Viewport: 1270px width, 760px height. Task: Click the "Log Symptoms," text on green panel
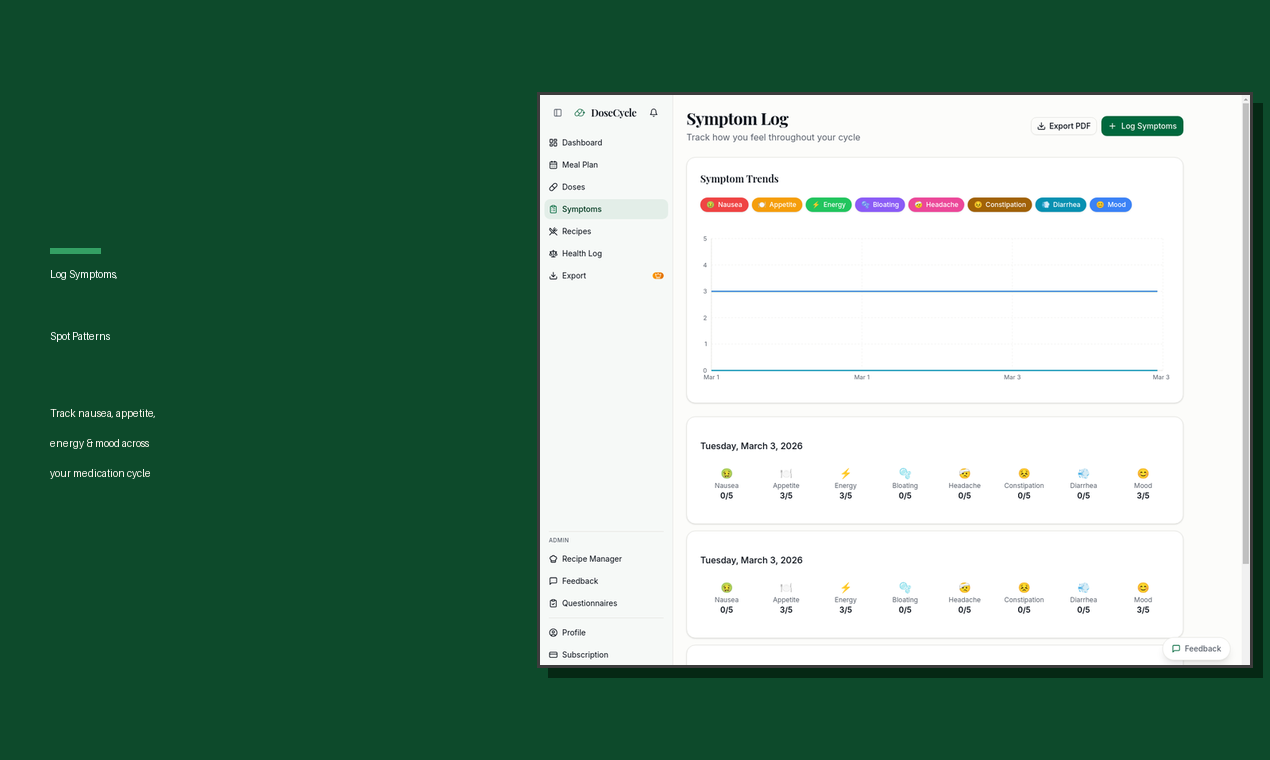pyautogui.click(x=84, y=274)
